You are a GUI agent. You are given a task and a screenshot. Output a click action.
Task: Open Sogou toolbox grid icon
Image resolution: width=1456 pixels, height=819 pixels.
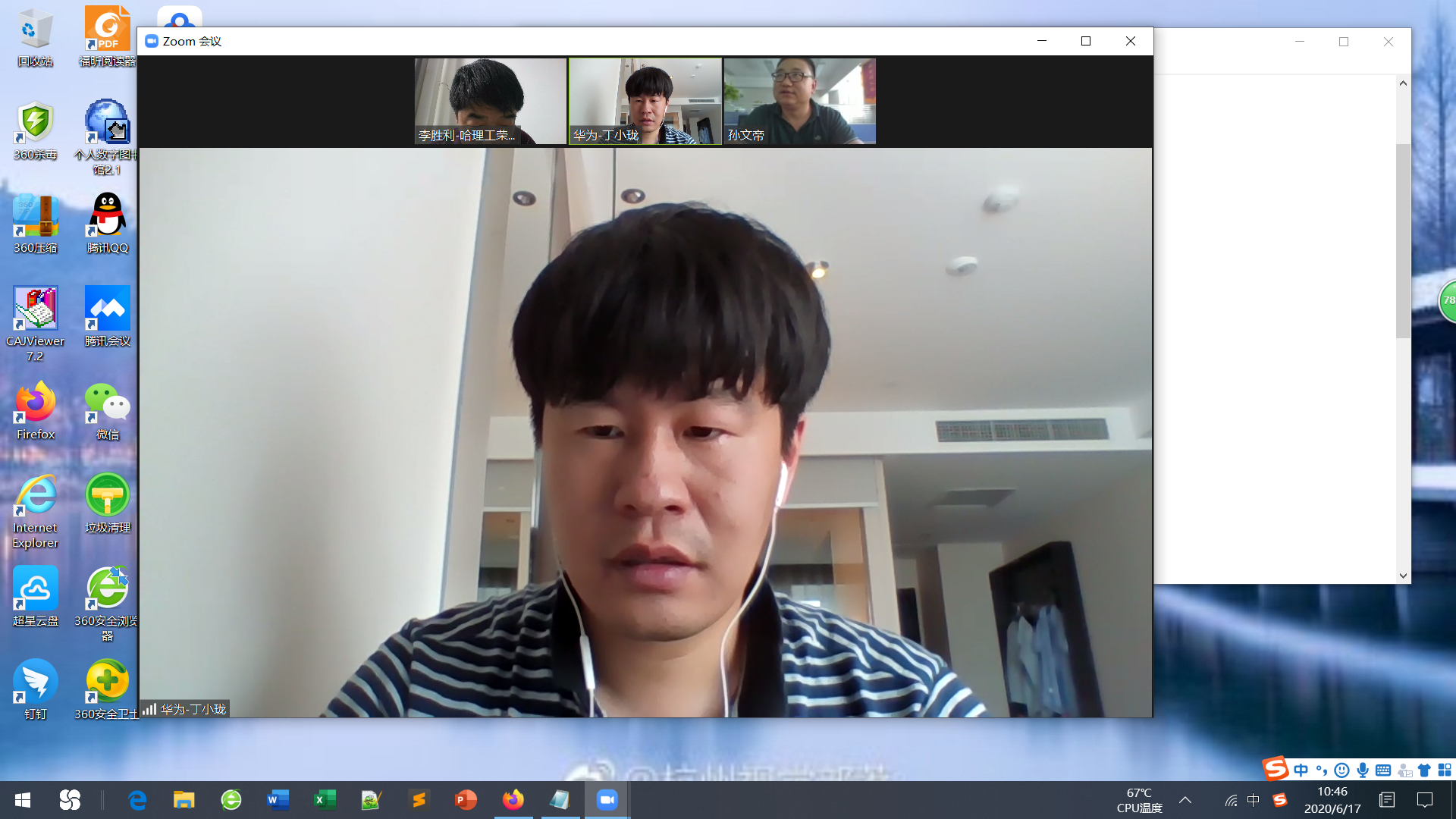tap(1445, 770)
